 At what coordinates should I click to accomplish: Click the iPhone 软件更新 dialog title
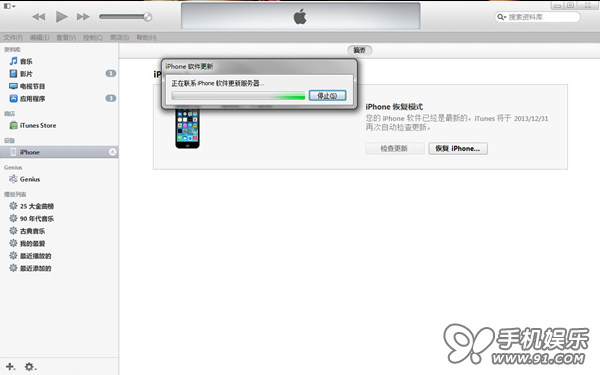[189, 67]
